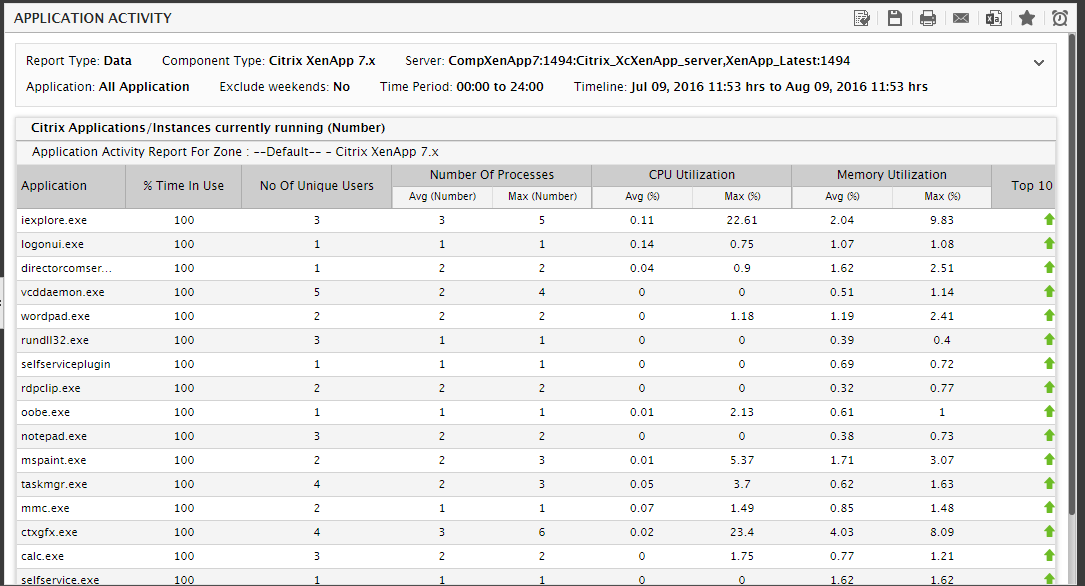The height and width of the screenshot is (586, 1085).
Task: Print the Application Activity report
Action: 928,18
